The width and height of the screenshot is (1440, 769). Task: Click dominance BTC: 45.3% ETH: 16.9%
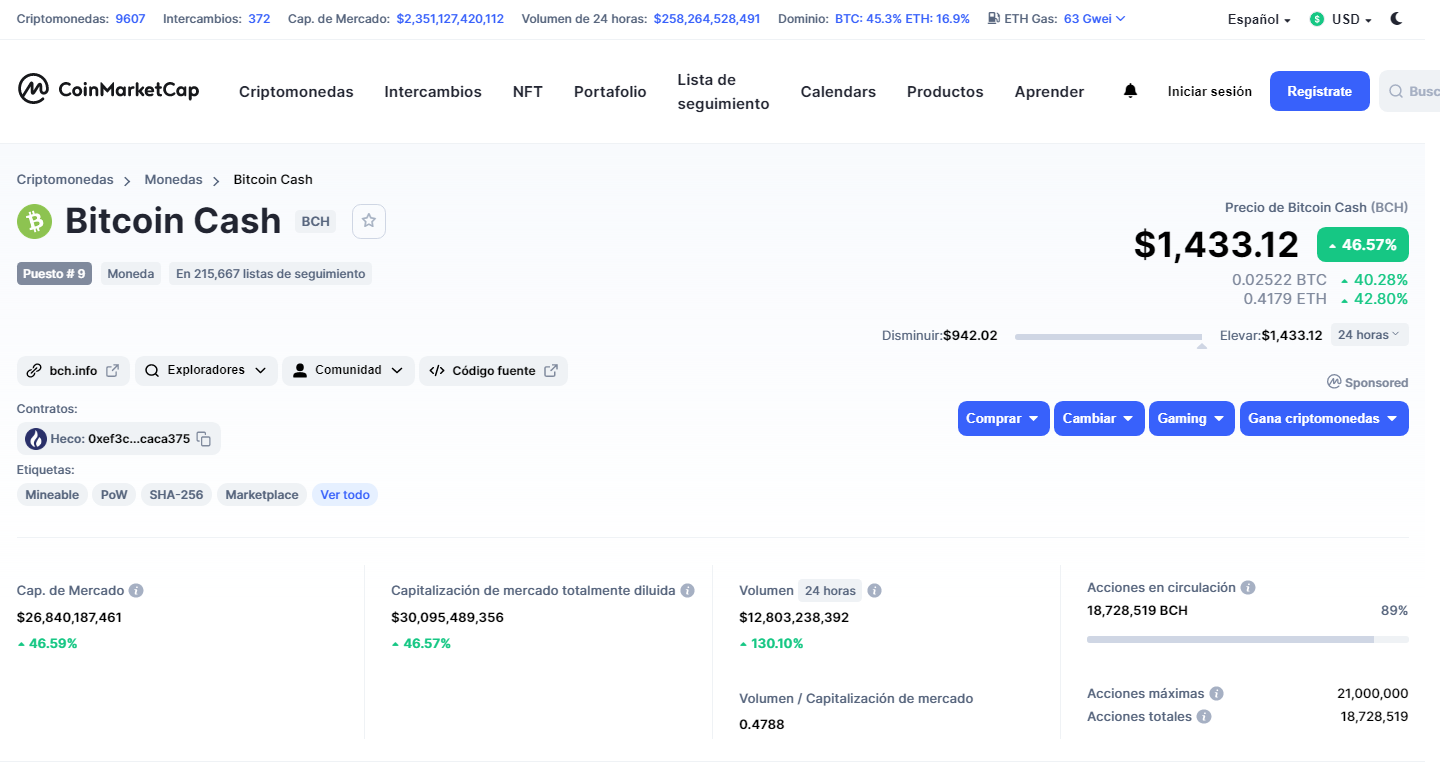pos(902,18)
